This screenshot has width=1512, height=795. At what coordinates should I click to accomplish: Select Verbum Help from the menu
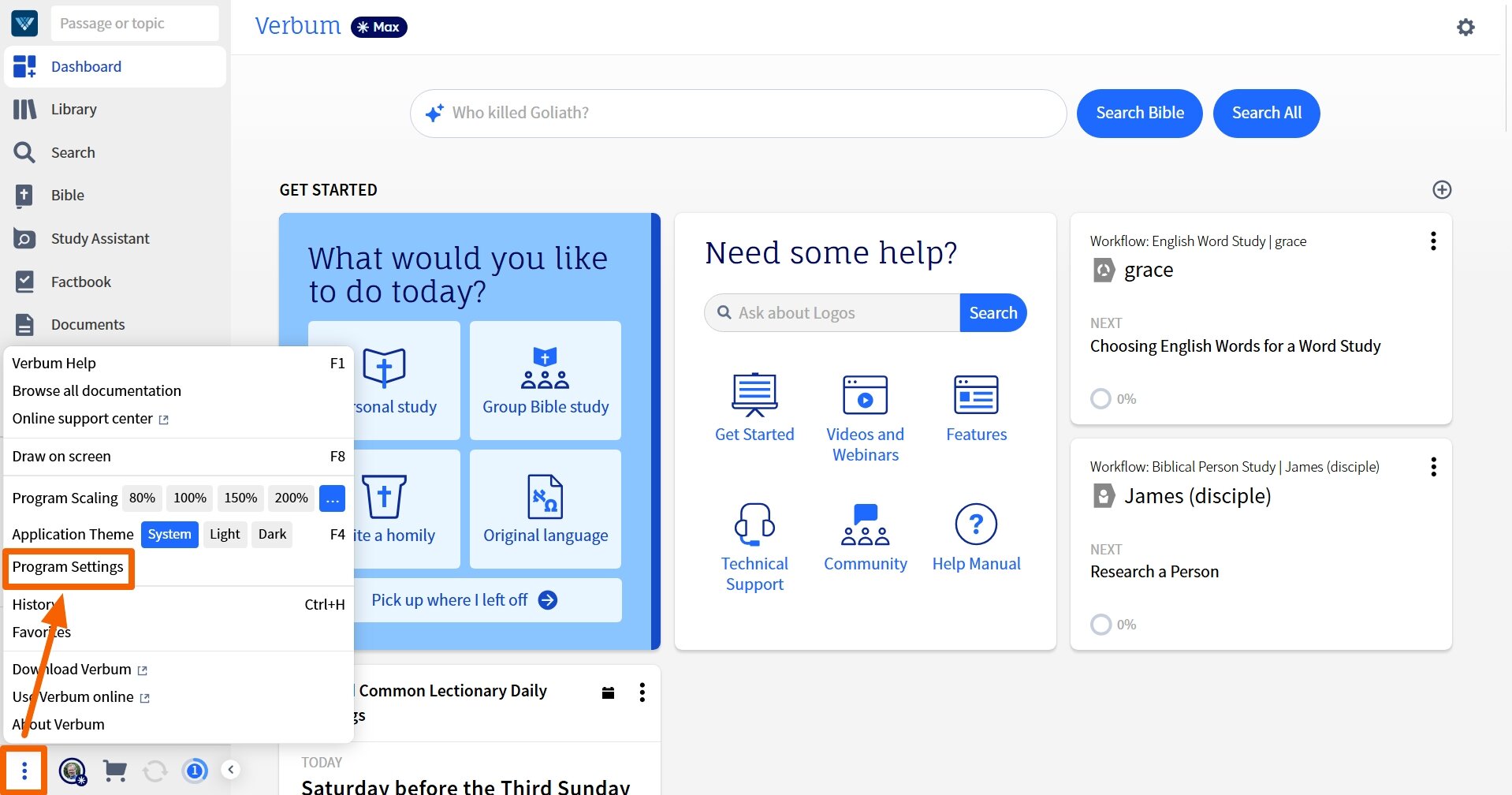click(178, 363)
